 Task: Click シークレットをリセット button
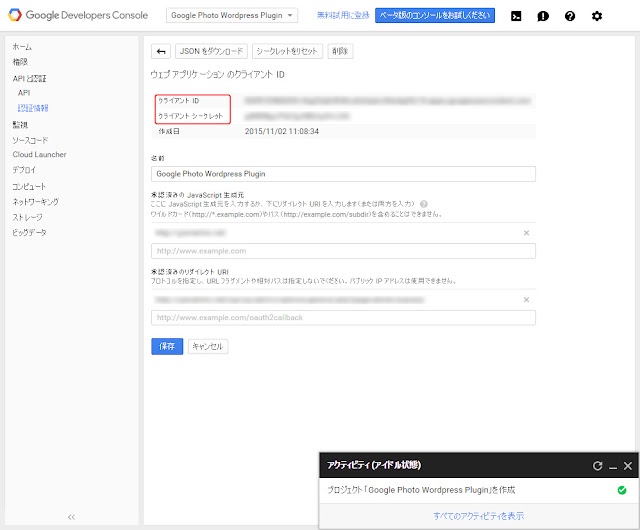[x=287, y=51]
